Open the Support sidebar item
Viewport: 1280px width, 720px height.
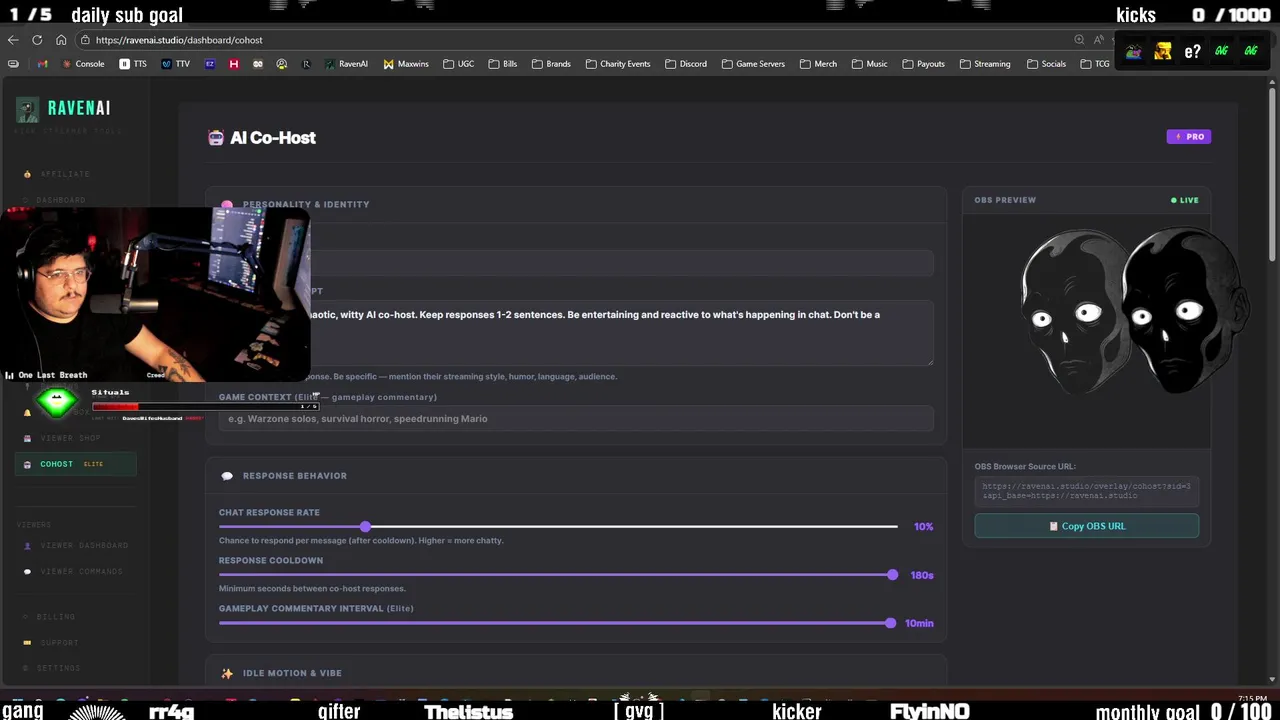[59, 643]
